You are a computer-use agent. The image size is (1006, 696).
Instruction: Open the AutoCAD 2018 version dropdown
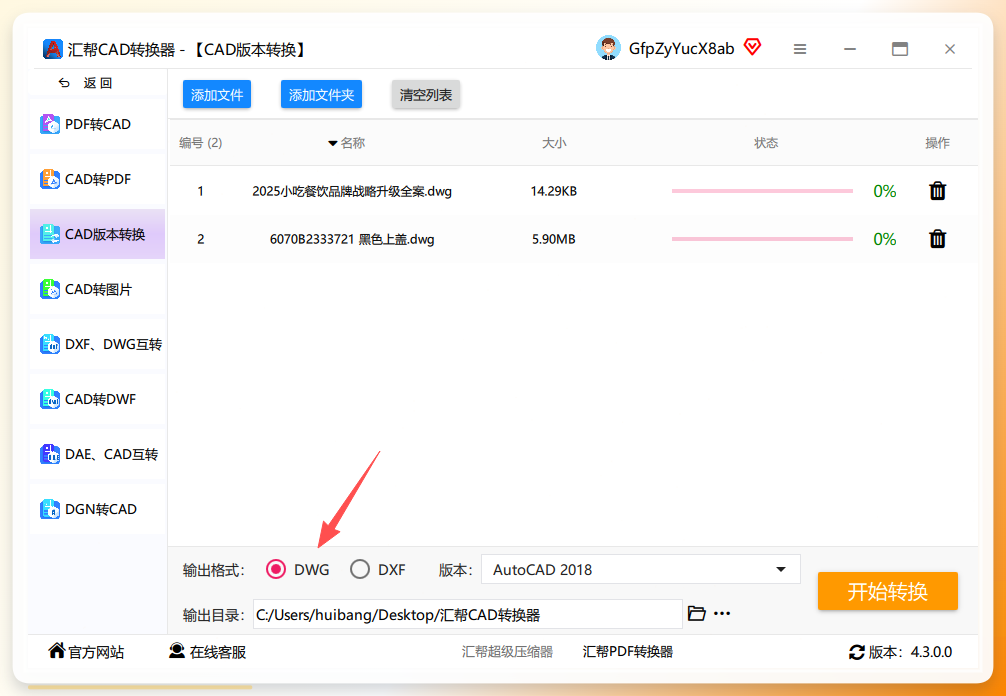[x=640, y=569]
